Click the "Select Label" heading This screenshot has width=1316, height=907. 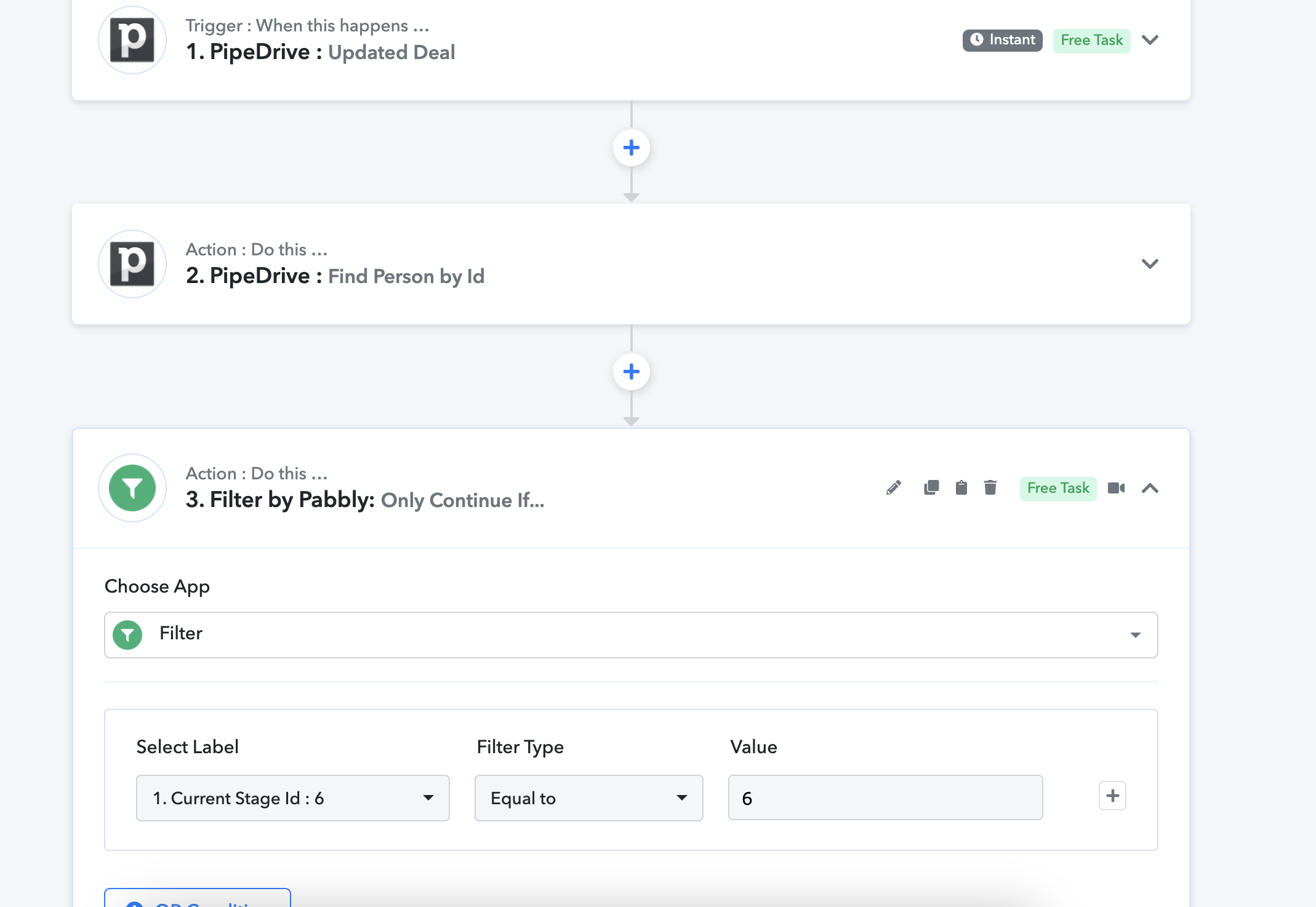tap(187, 746)
